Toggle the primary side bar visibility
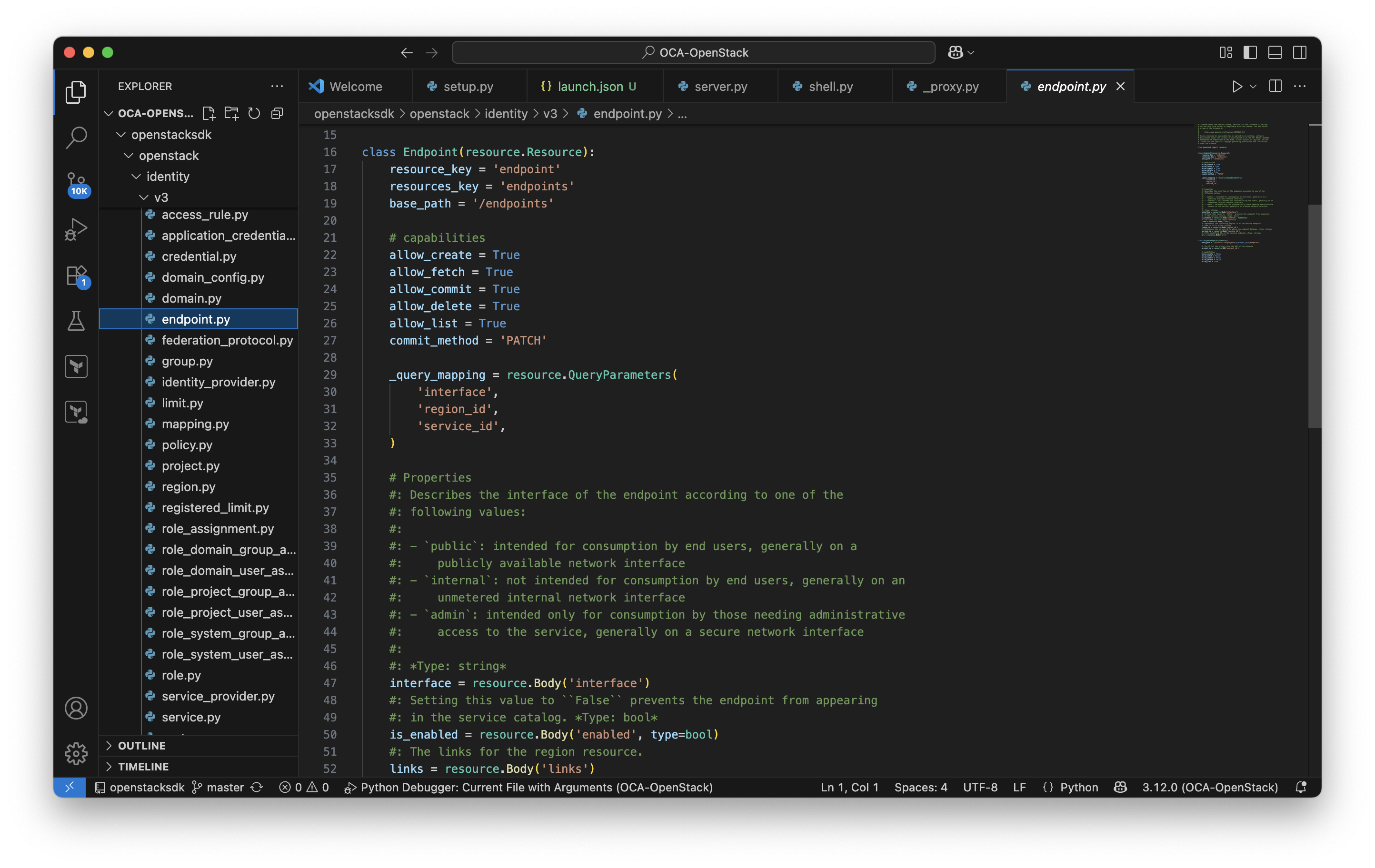The image size is (1375, 868). pyautogui.click(x=1250, y=52)
